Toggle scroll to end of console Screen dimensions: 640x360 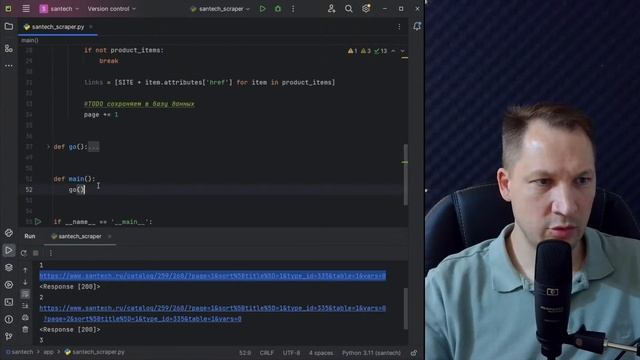coord(25,305)
